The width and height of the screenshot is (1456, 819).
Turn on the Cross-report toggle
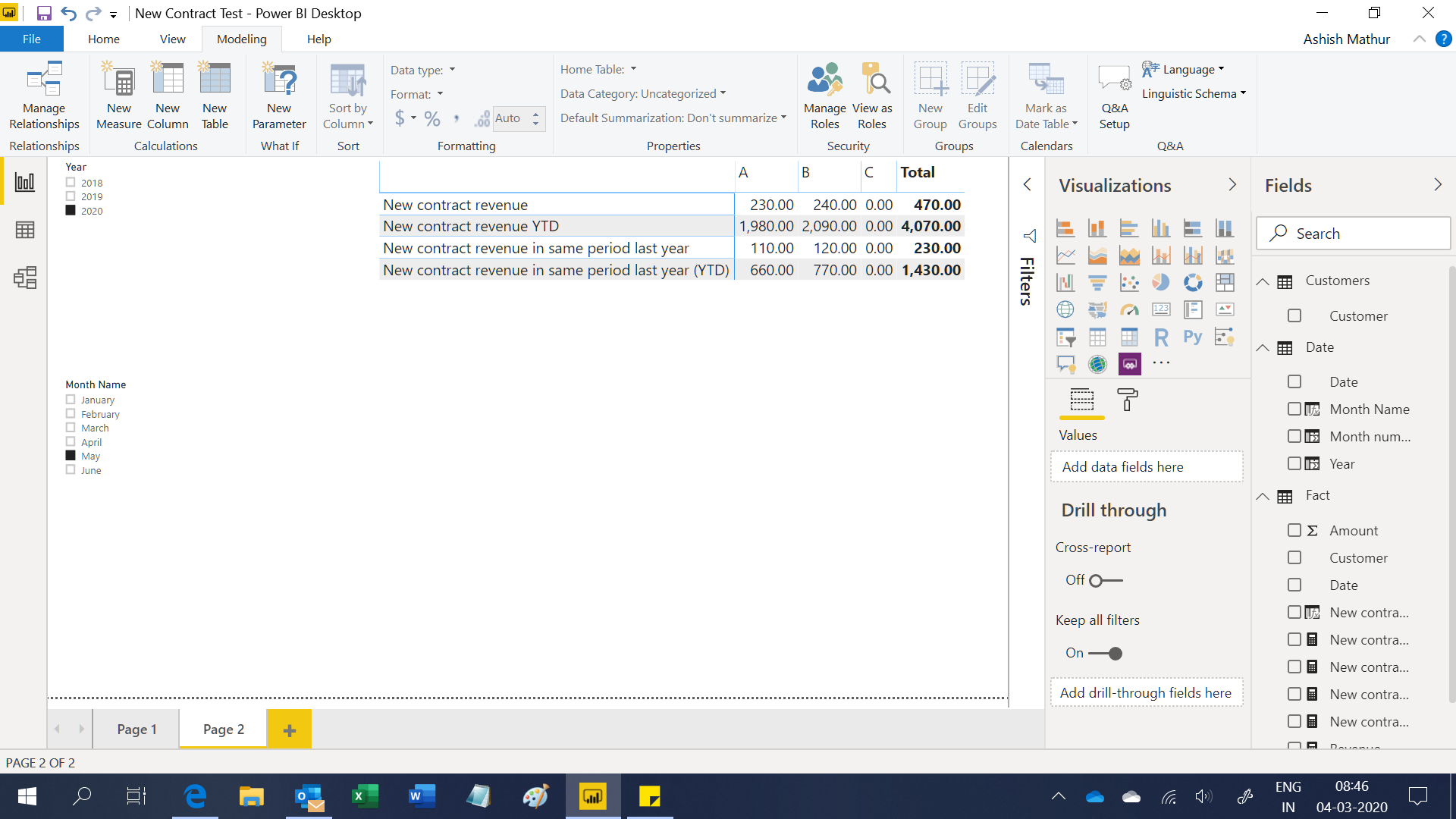[1106, 581]
